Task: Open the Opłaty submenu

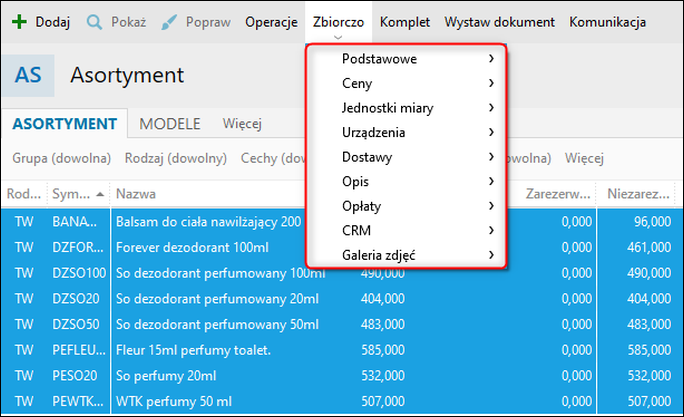Action: [x=406, y=205]
